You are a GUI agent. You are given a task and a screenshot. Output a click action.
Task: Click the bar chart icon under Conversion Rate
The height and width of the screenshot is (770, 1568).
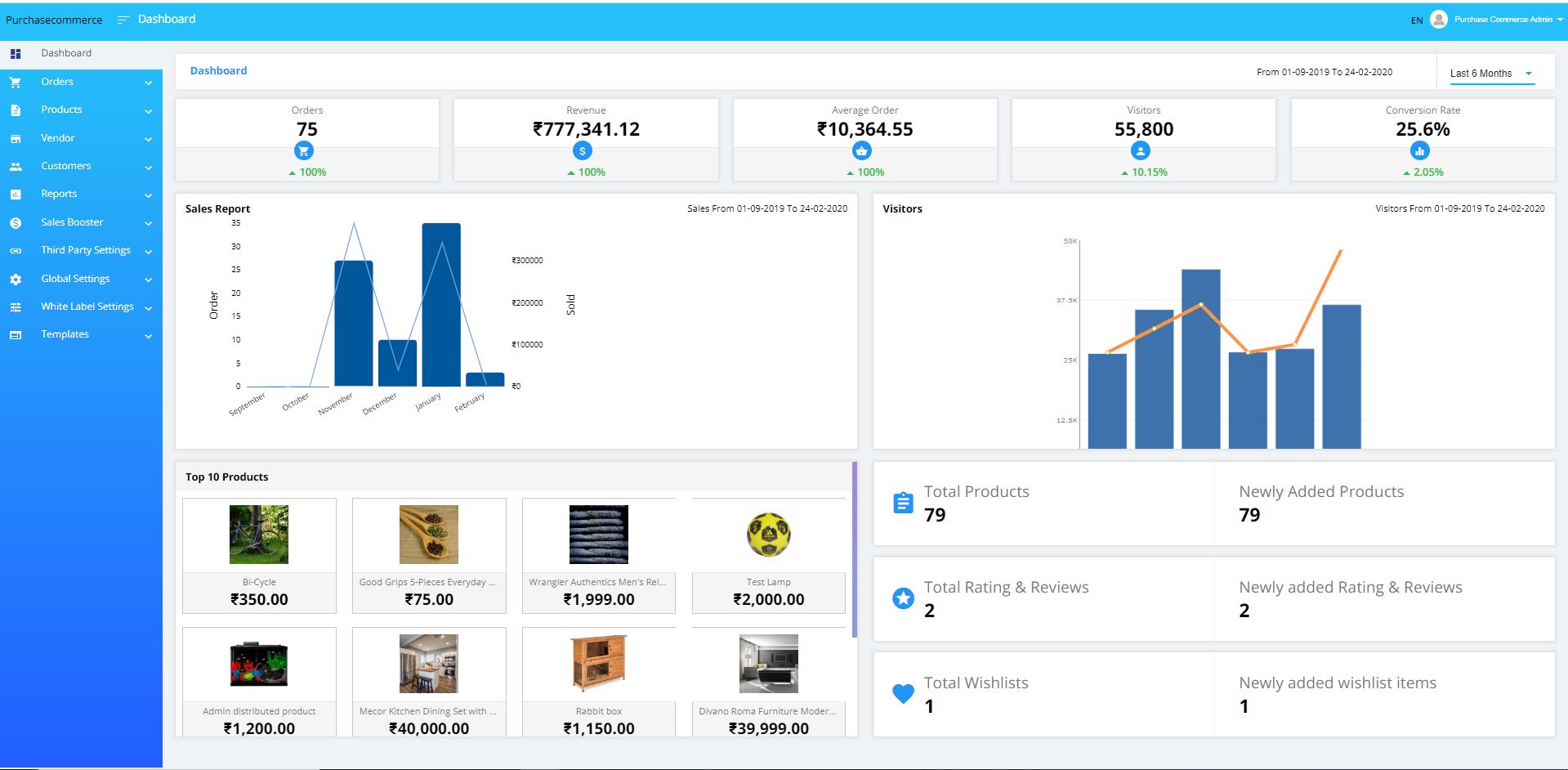1420,150
